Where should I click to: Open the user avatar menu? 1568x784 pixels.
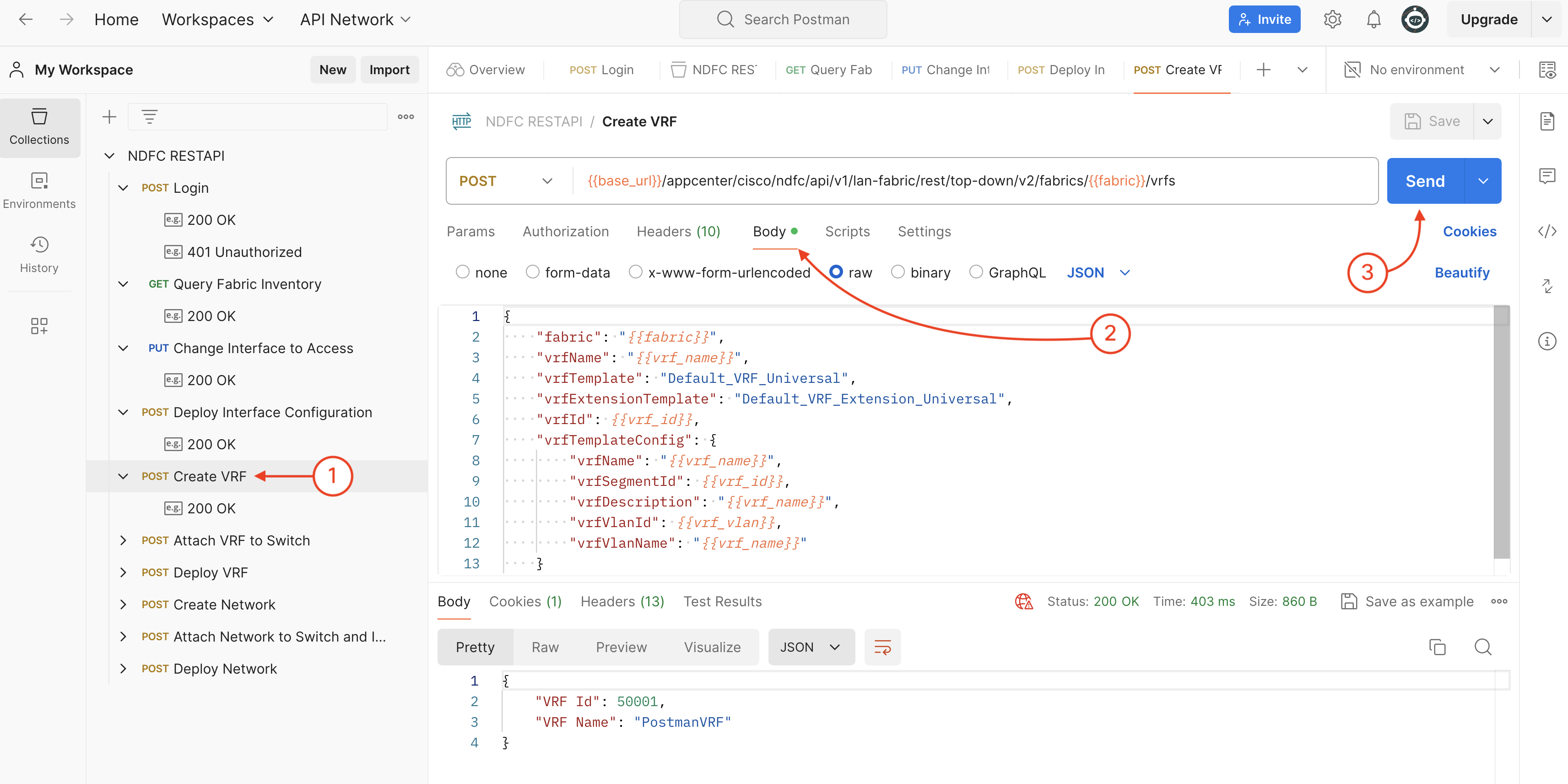[1415, 20]
